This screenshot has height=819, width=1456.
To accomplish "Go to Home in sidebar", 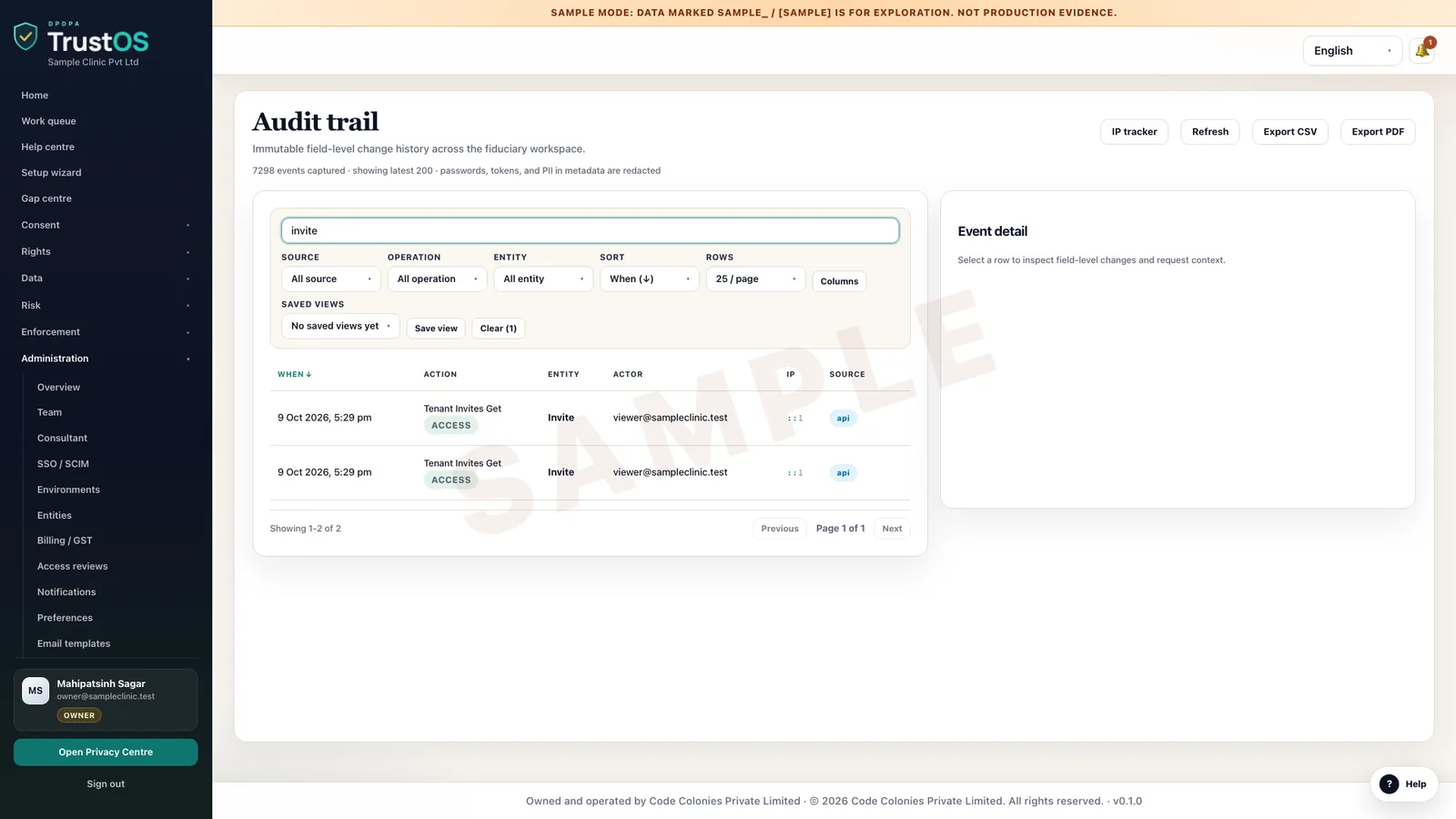I will click(35, 96).
